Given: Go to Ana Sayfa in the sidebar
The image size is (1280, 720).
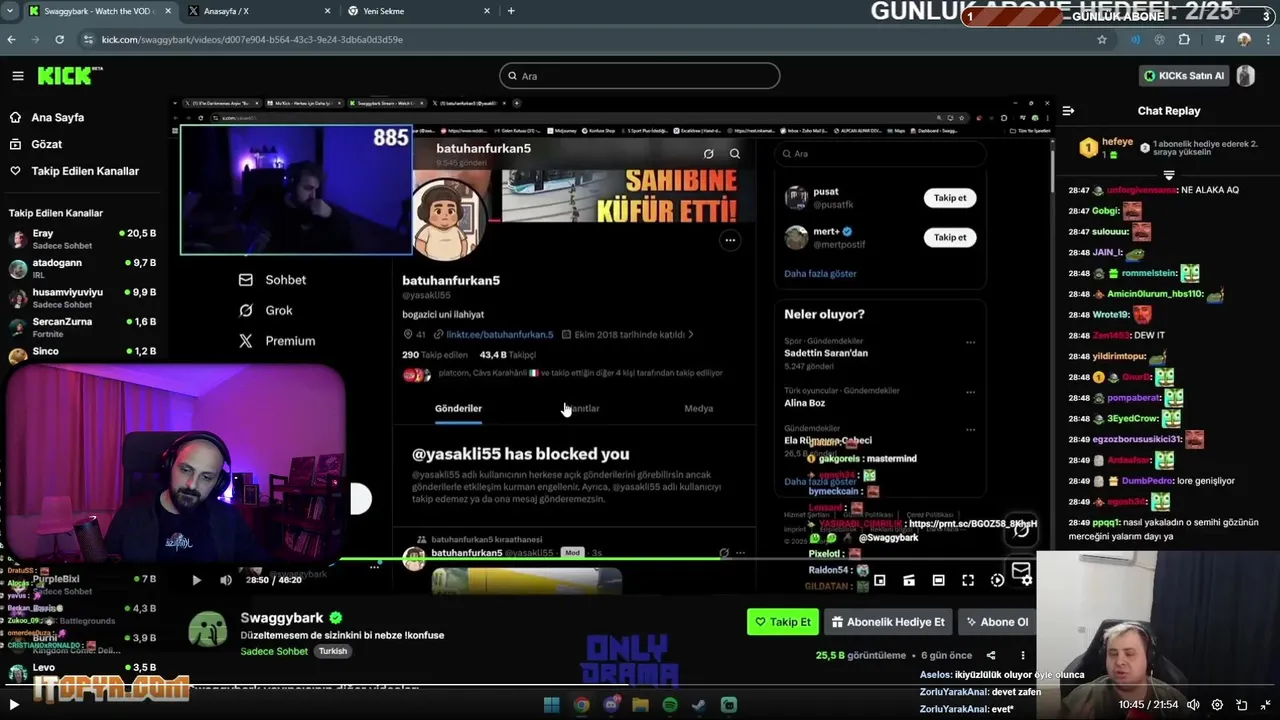Looking at the screenshot, I should click(x=57, y=117).
